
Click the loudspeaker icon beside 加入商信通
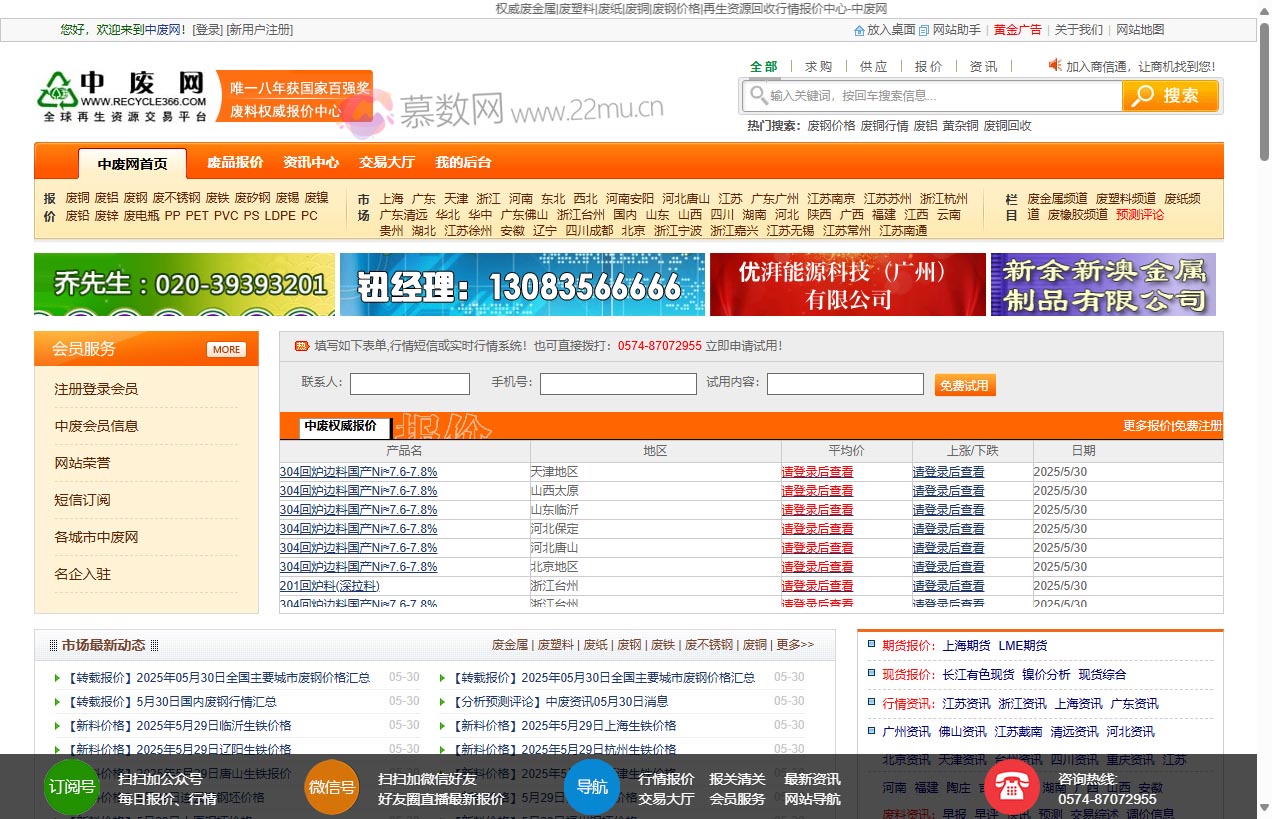click(x=1055, y=66)
